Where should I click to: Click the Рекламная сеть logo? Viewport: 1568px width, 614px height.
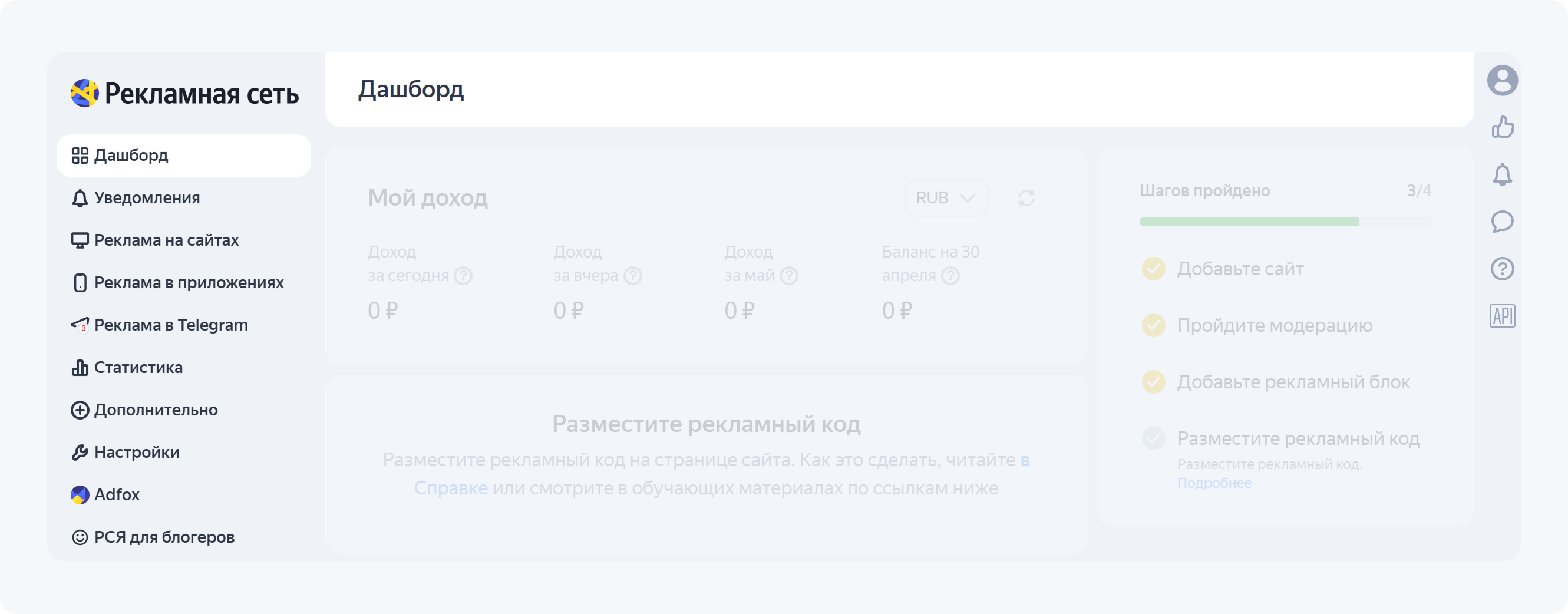coord(184,93)
